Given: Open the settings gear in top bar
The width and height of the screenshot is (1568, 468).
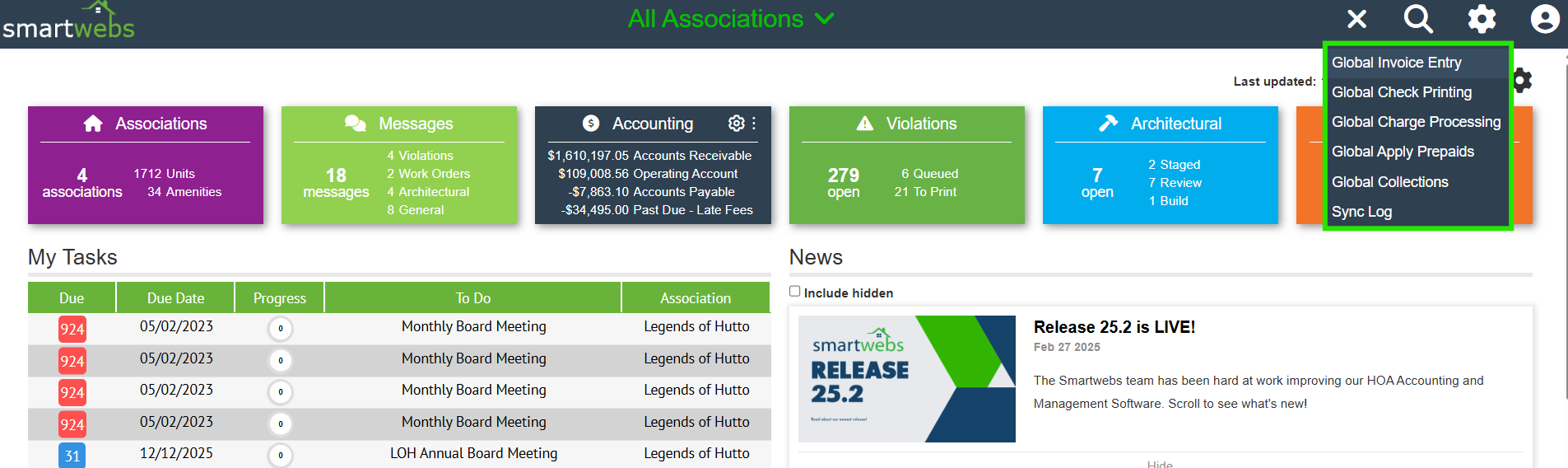Looking at the screenshot, I should coord(1482,19).
